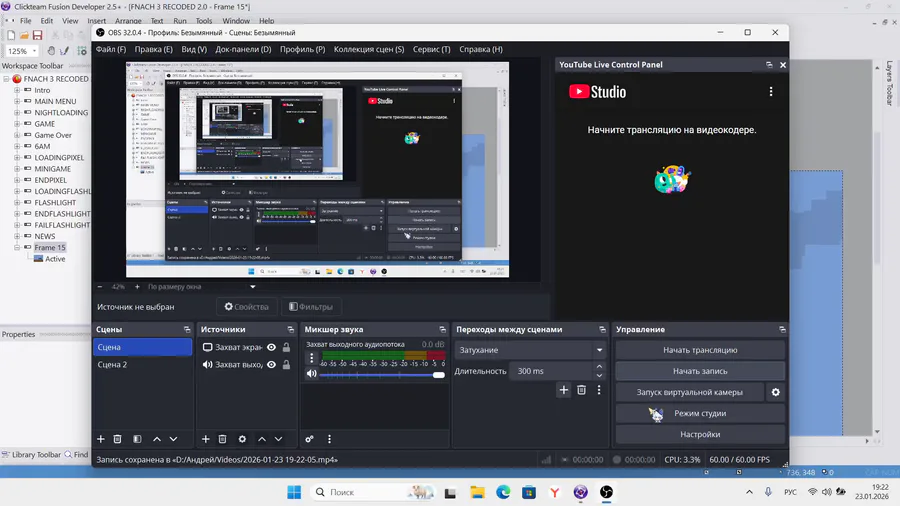Undock the YouTube Live Control Panel
Viewport: 900px width, 506px height.
(769, 65)
